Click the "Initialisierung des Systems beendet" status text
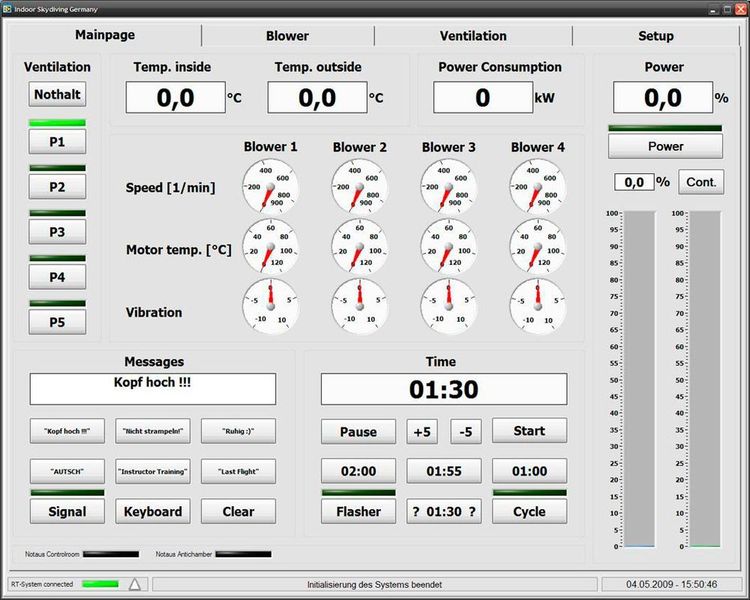This screenshot has width=750, height=600. (x=374, y=585)
